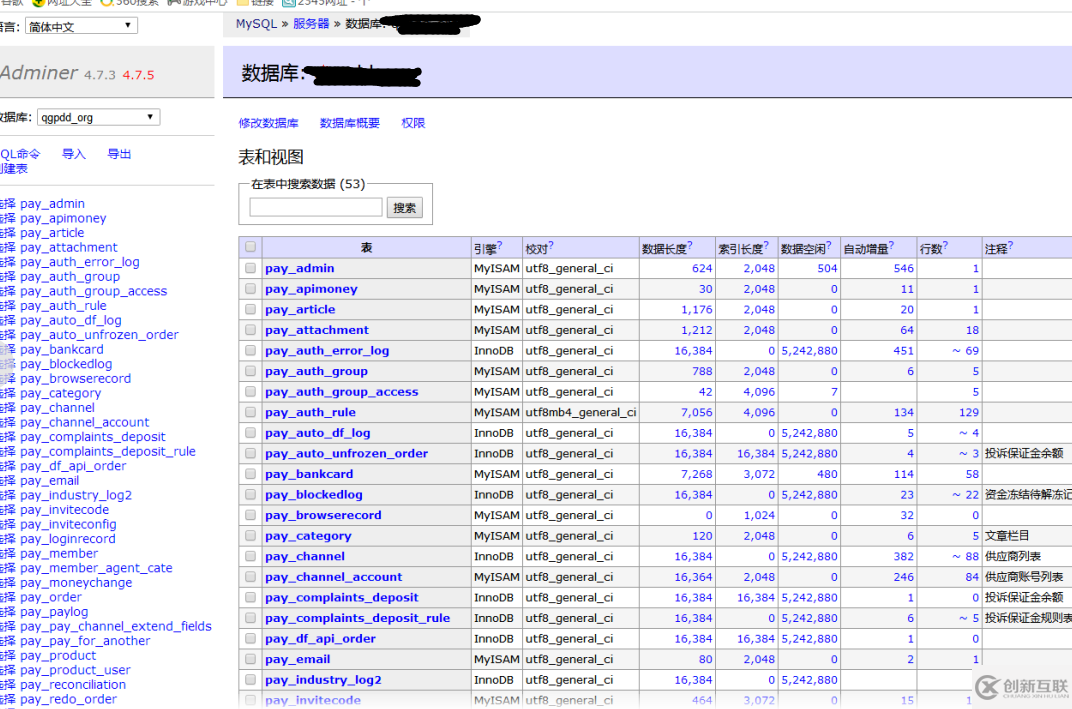The height and width of the screenshot is (709, 1072).
Task: Click the utf8mb4_general_ci collation cell
Action: pyautogui.click(x=580, y=412)
